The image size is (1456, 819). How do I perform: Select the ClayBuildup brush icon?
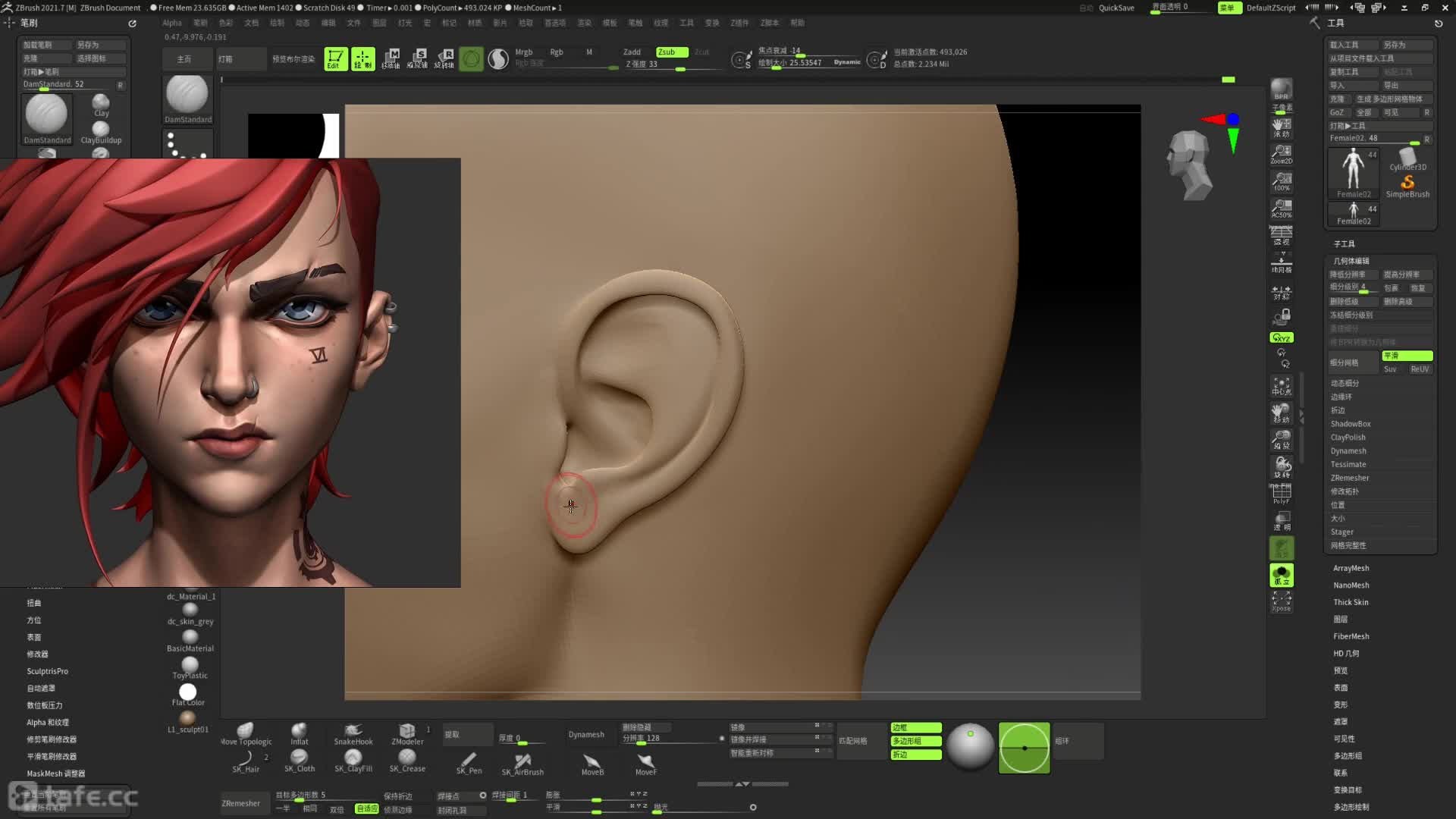[x=101, y=133]
